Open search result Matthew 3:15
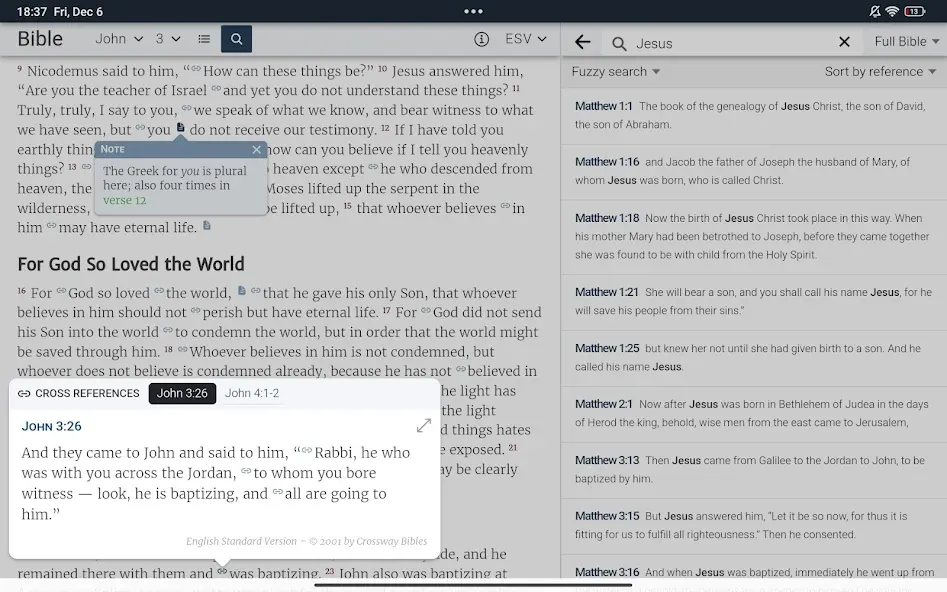 click(x=754, y=526)
